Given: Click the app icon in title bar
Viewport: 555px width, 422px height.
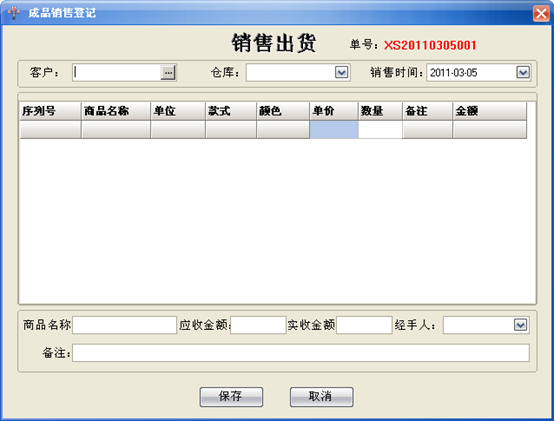Looking at the screenshot, I should click(14, 13).
